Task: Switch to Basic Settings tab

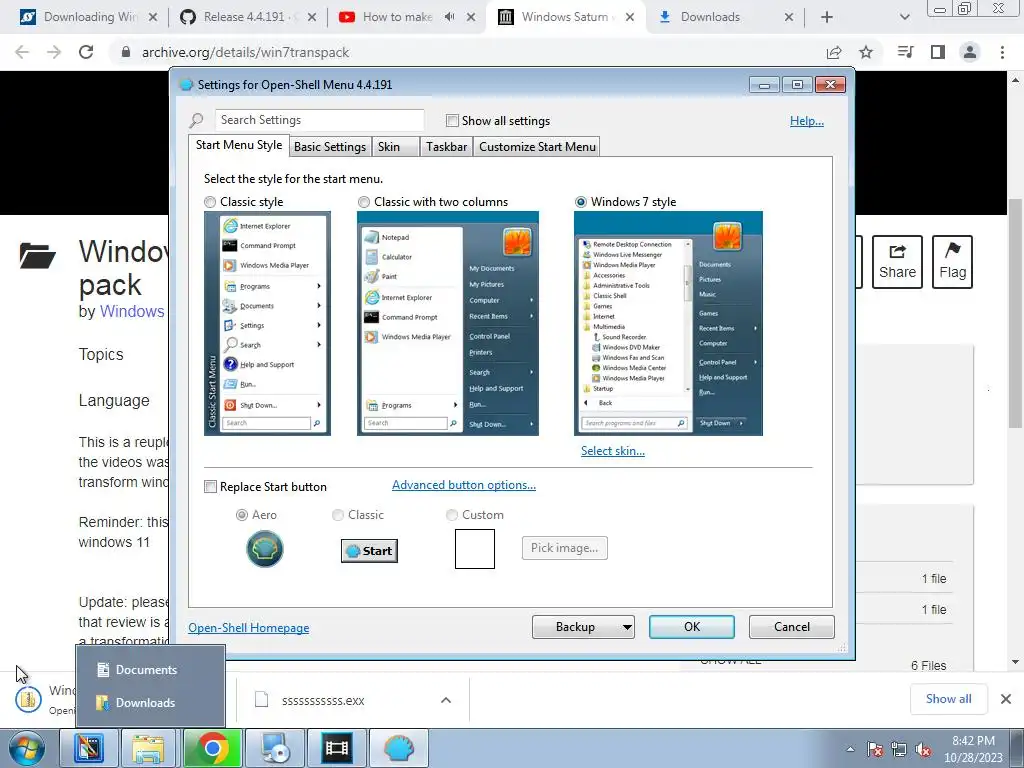Action: pyautogui.click(x=330, y=147)
